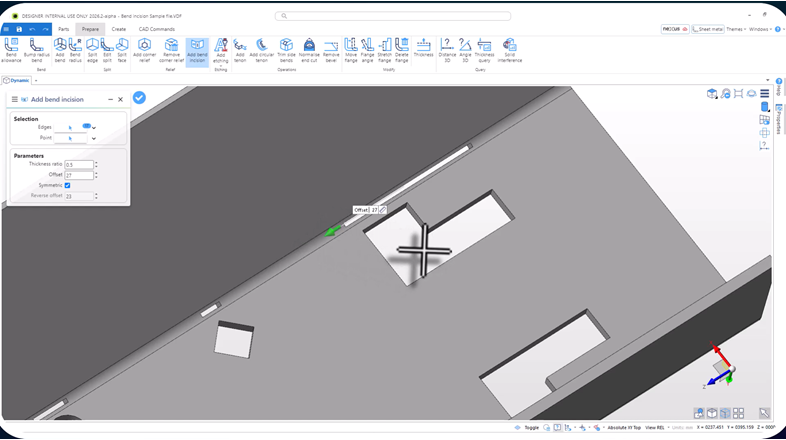Open the CAD Commands ribbon tab
The image size is (786, 440).
coord(157,29)
